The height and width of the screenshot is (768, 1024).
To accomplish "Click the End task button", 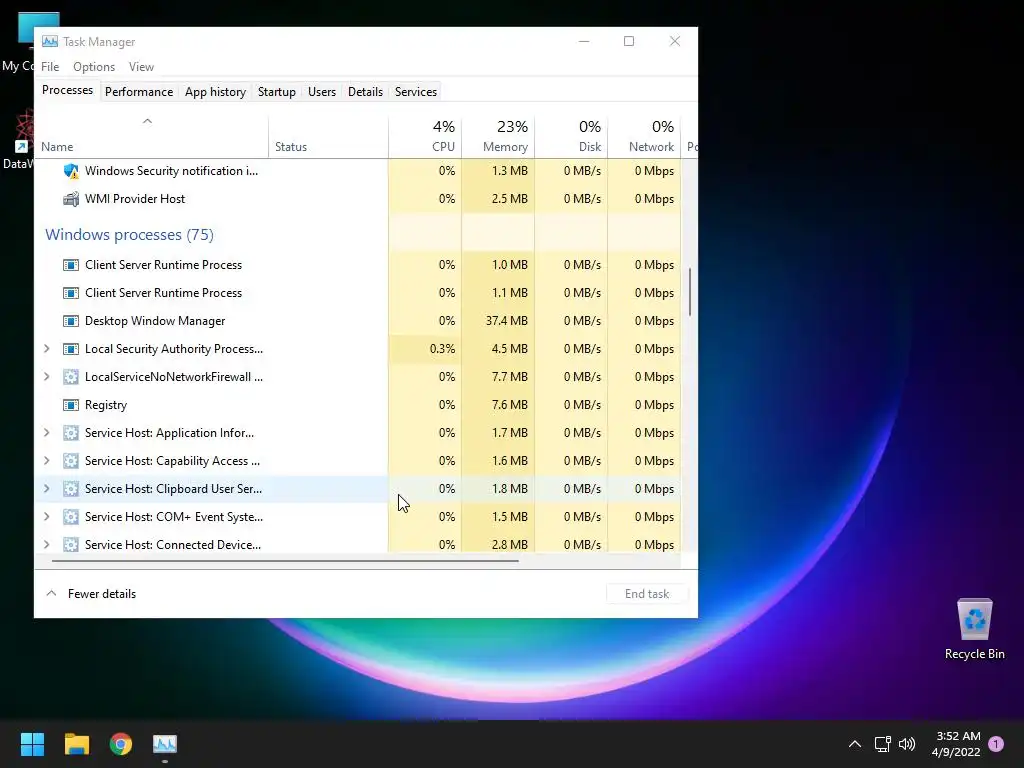I will click(x=647, y=594).
